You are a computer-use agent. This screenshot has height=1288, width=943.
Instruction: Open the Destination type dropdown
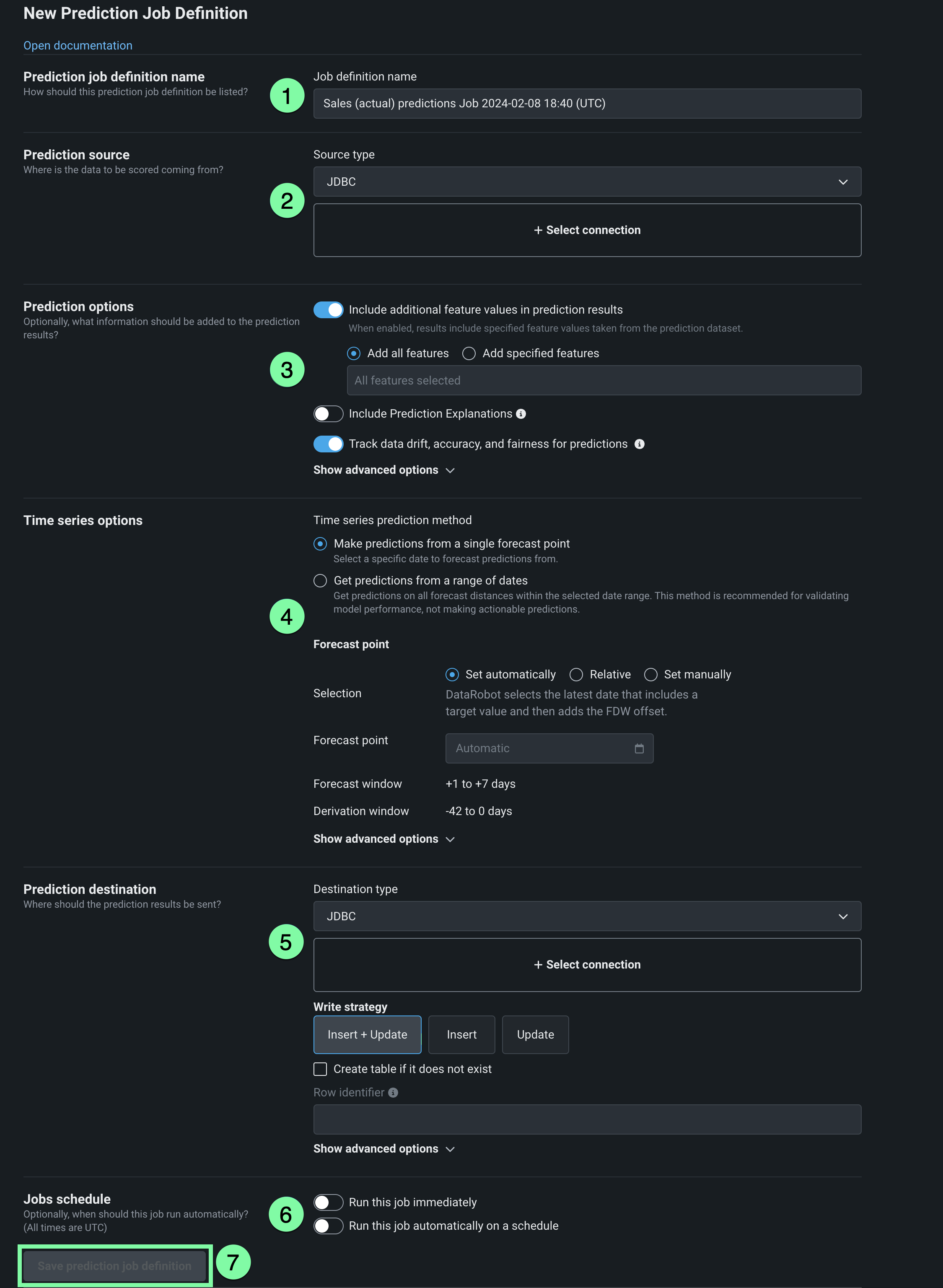[x=587, y=916]
